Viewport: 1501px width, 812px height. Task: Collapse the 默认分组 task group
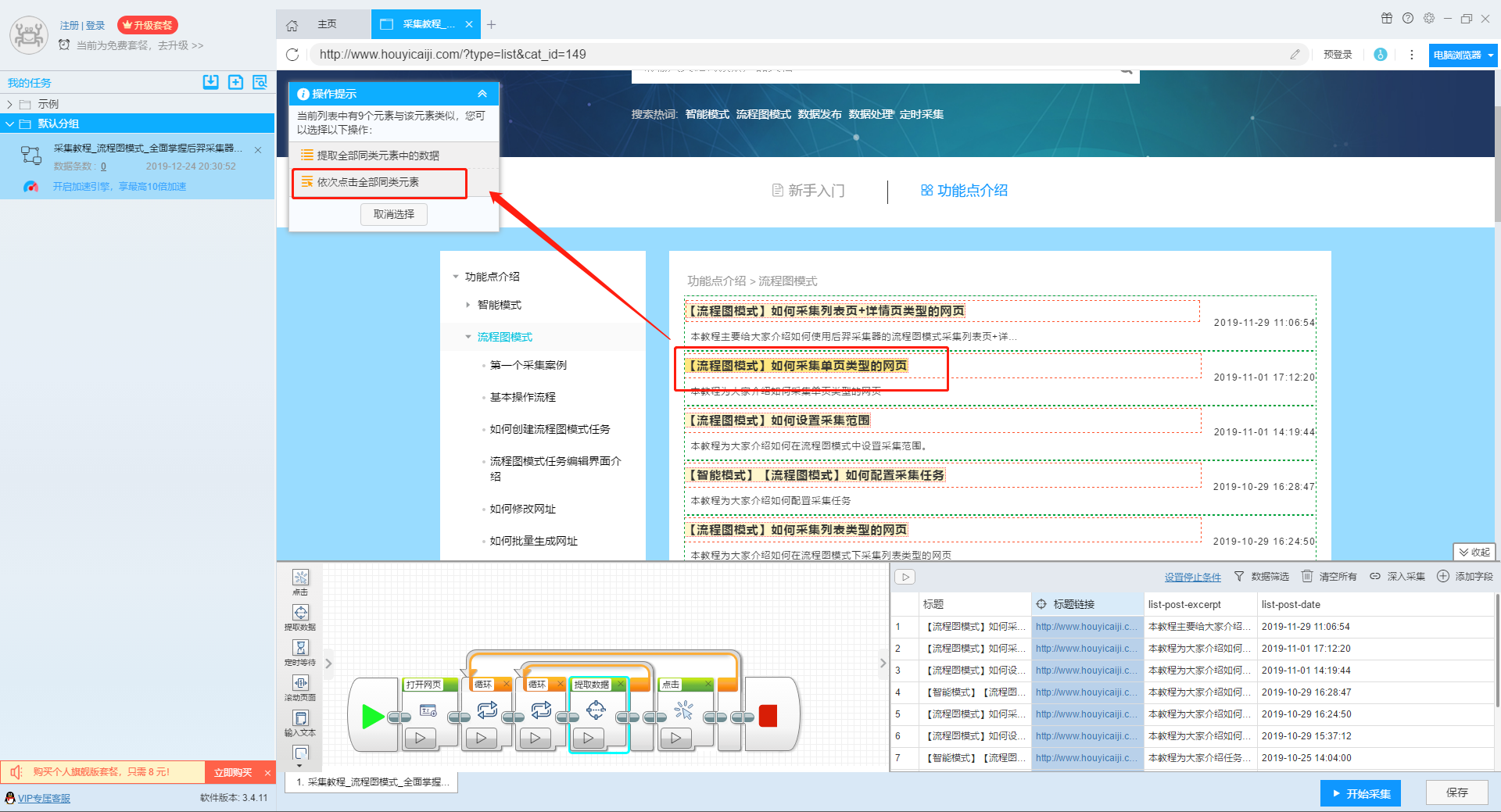tap(9, 123)
